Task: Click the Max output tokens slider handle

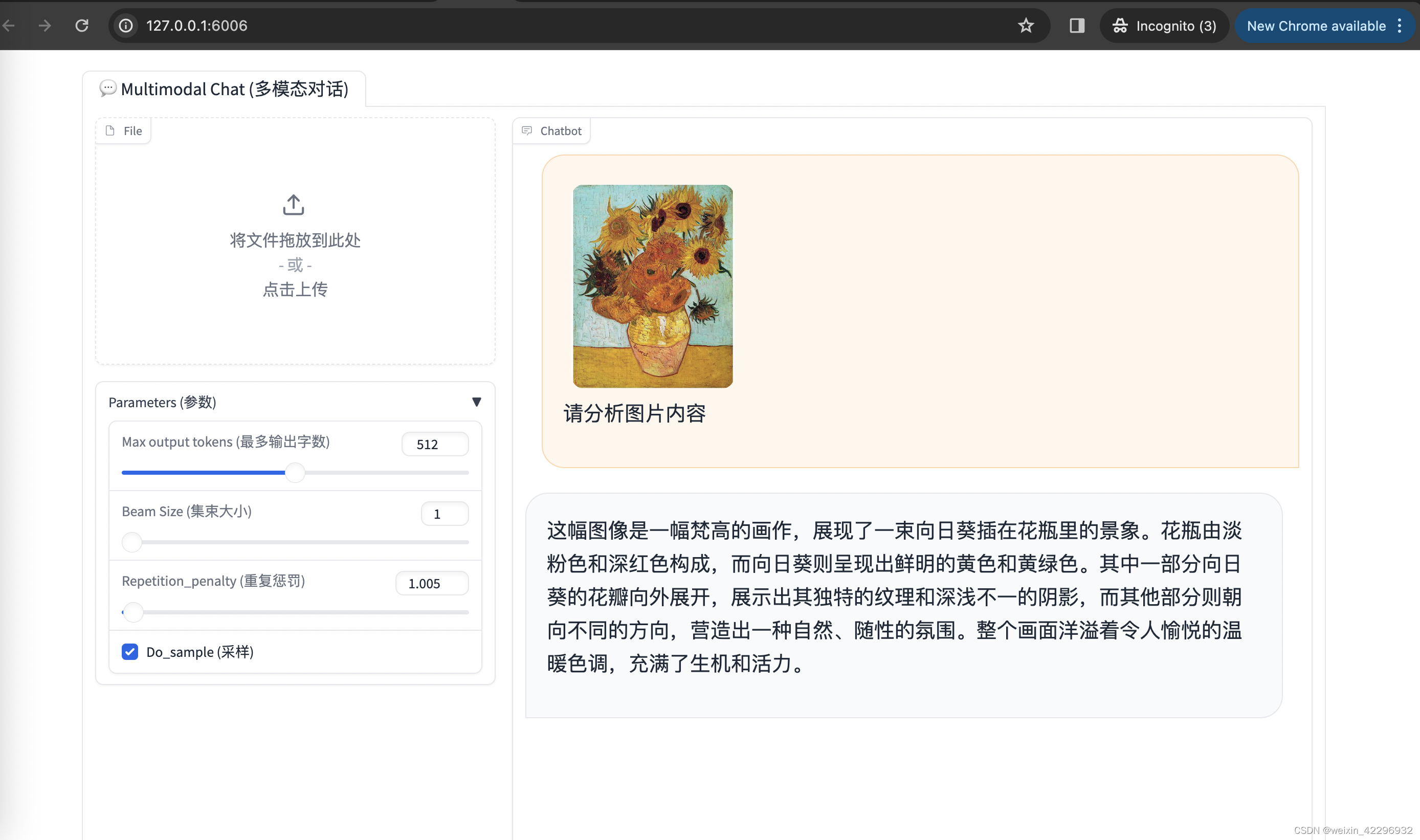Action: tap(295, 472)
